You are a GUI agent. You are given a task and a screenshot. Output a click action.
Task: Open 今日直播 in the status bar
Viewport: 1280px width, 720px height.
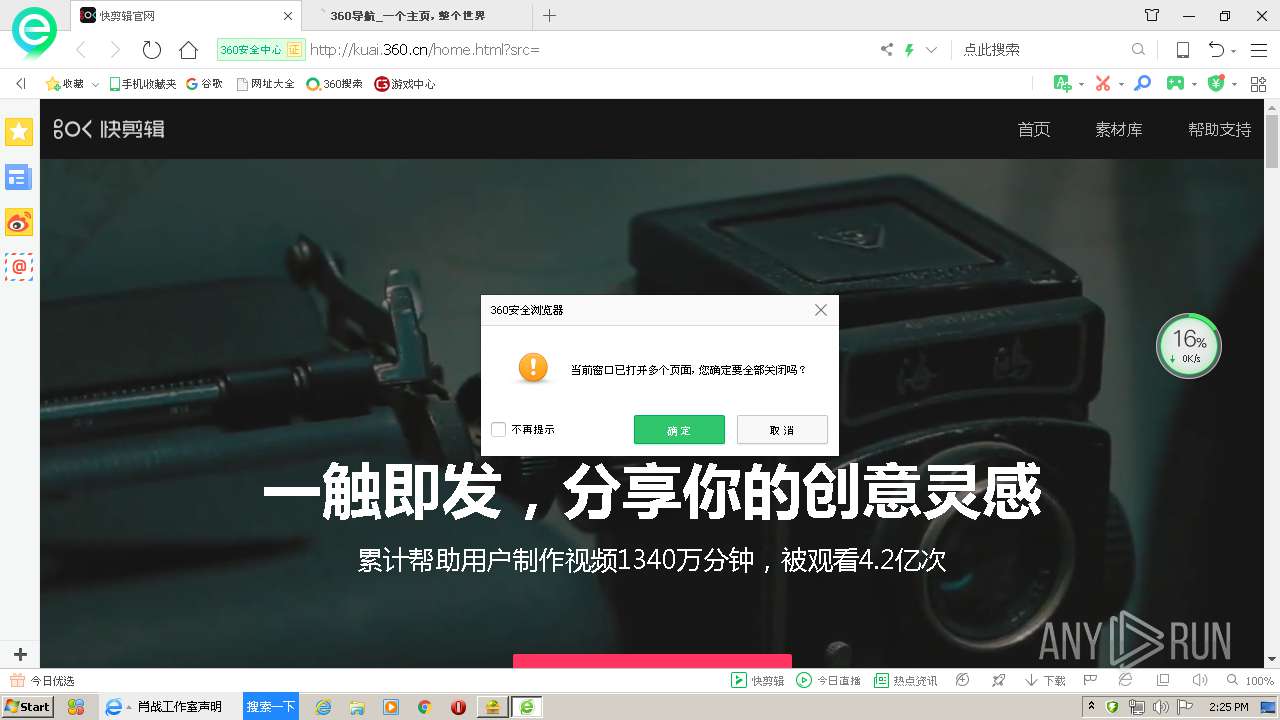tap(828, 680)
